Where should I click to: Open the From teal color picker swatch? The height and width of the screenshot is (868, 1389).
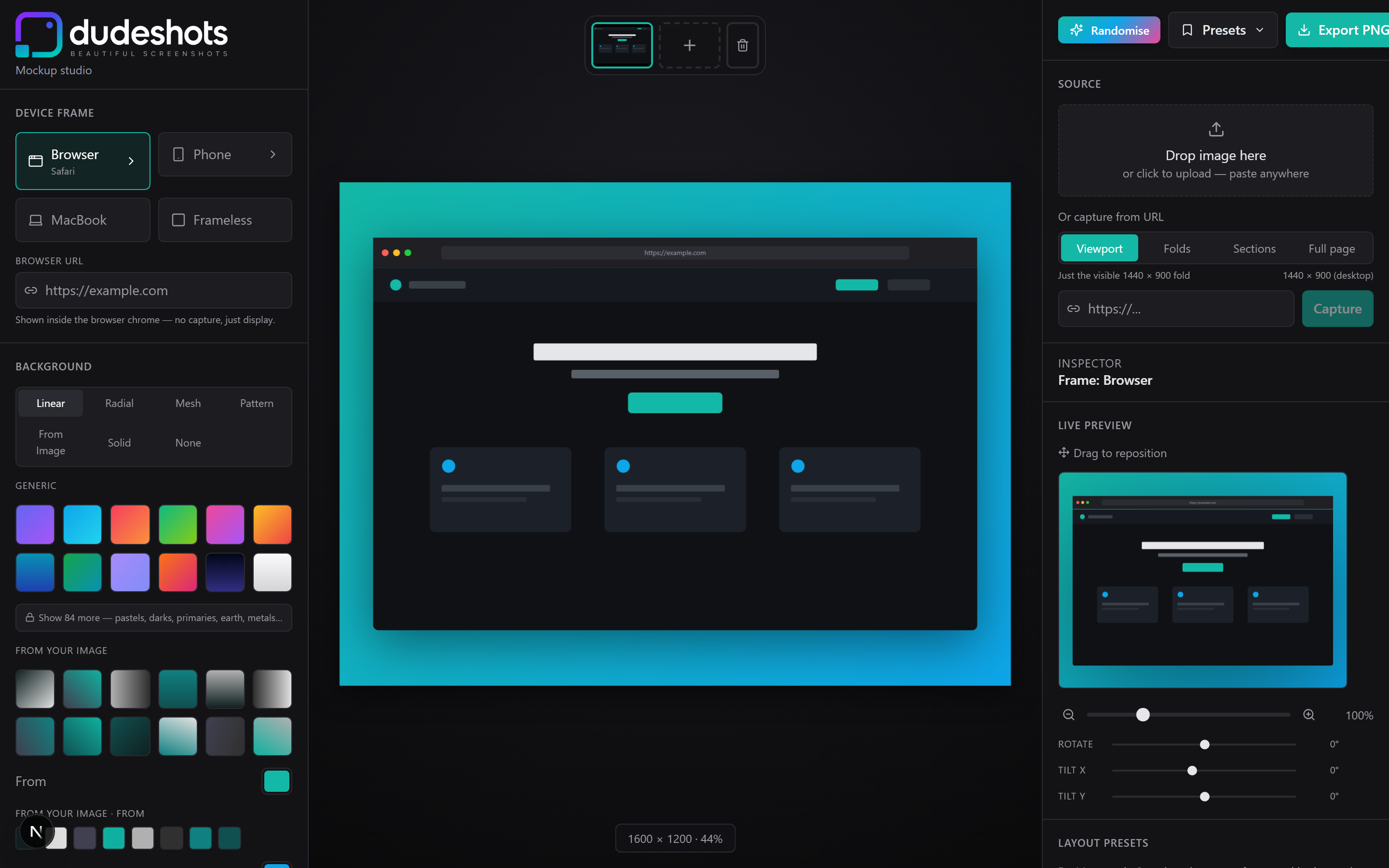[277, 781]
